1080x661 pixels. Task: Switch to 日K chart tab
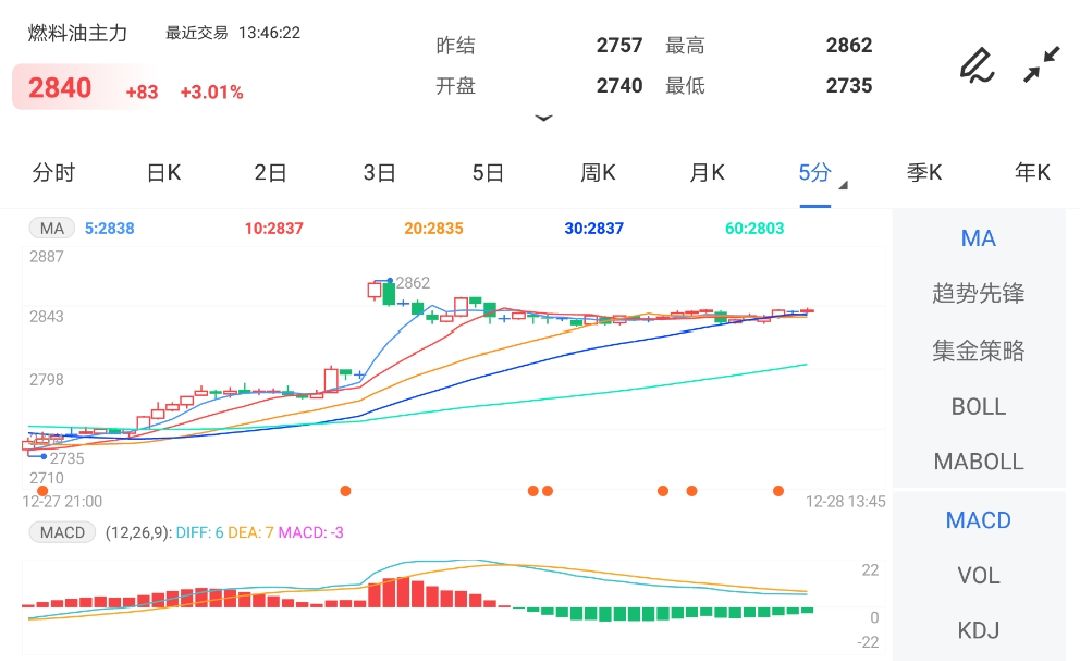coord(164,172)
